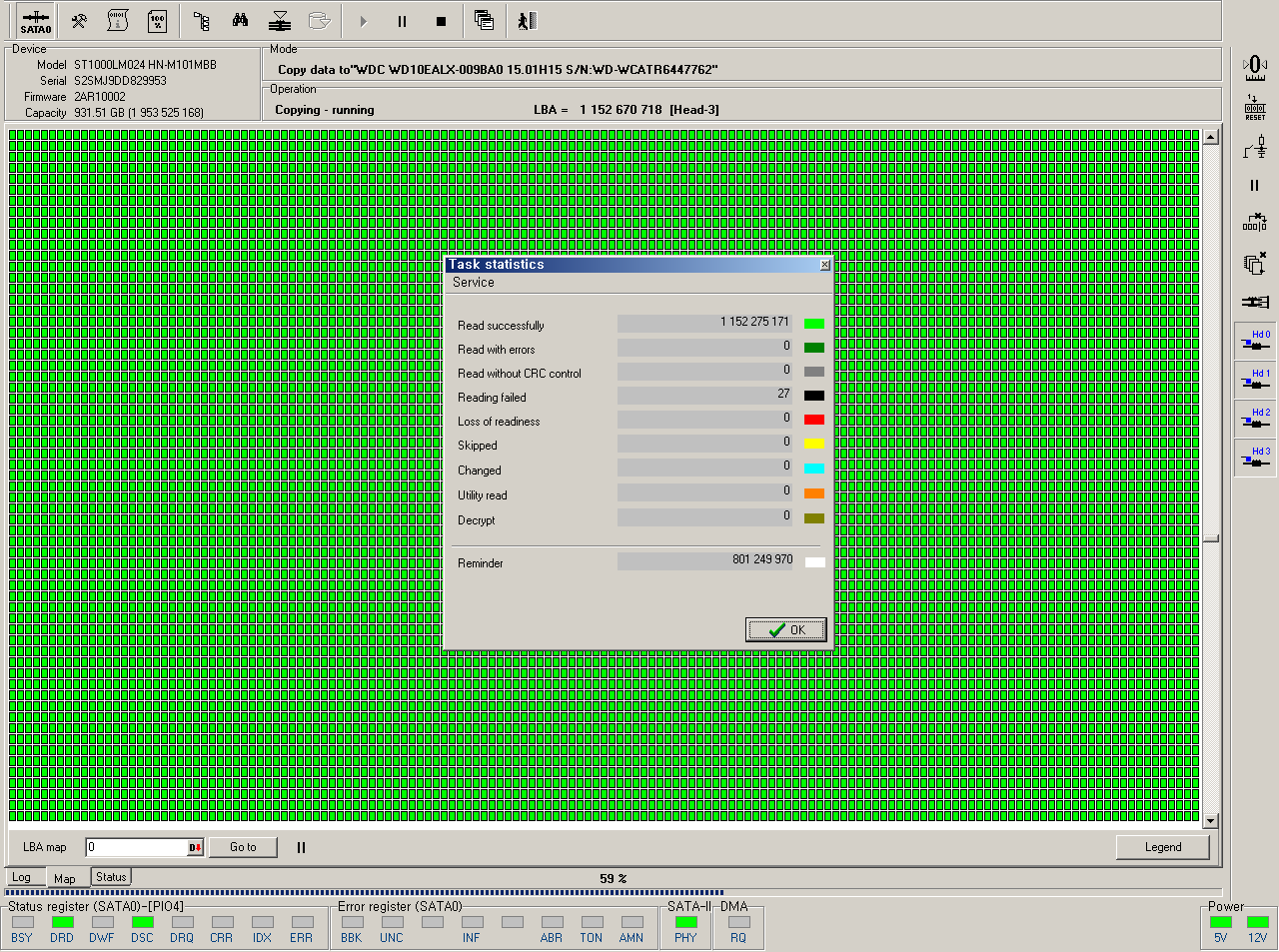
Task: Toggle head Hd 0 button
Action: click(x=1255, y=341)
